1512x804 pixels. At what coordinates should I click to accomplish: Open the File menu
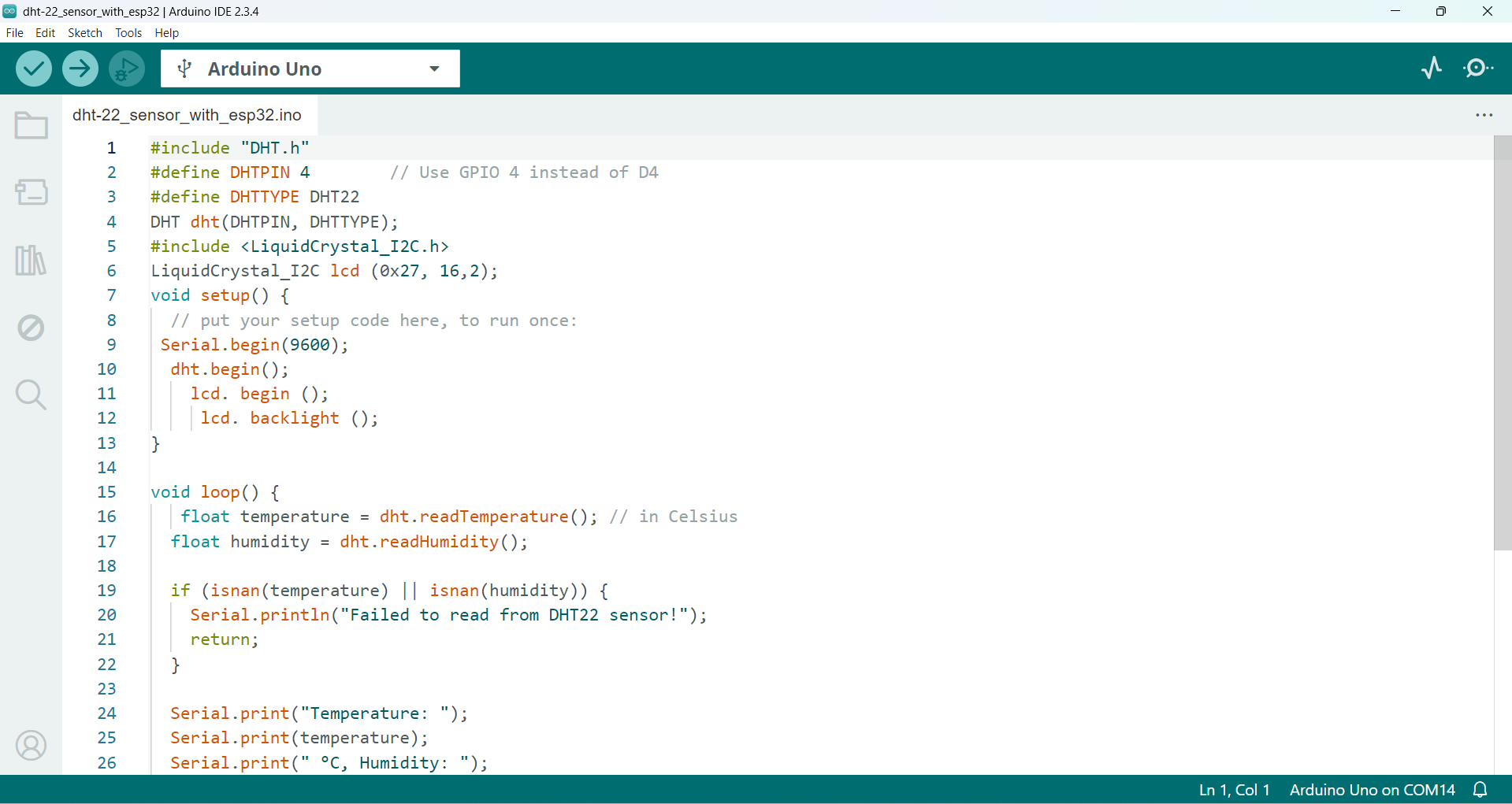click(x=15, y=33)
